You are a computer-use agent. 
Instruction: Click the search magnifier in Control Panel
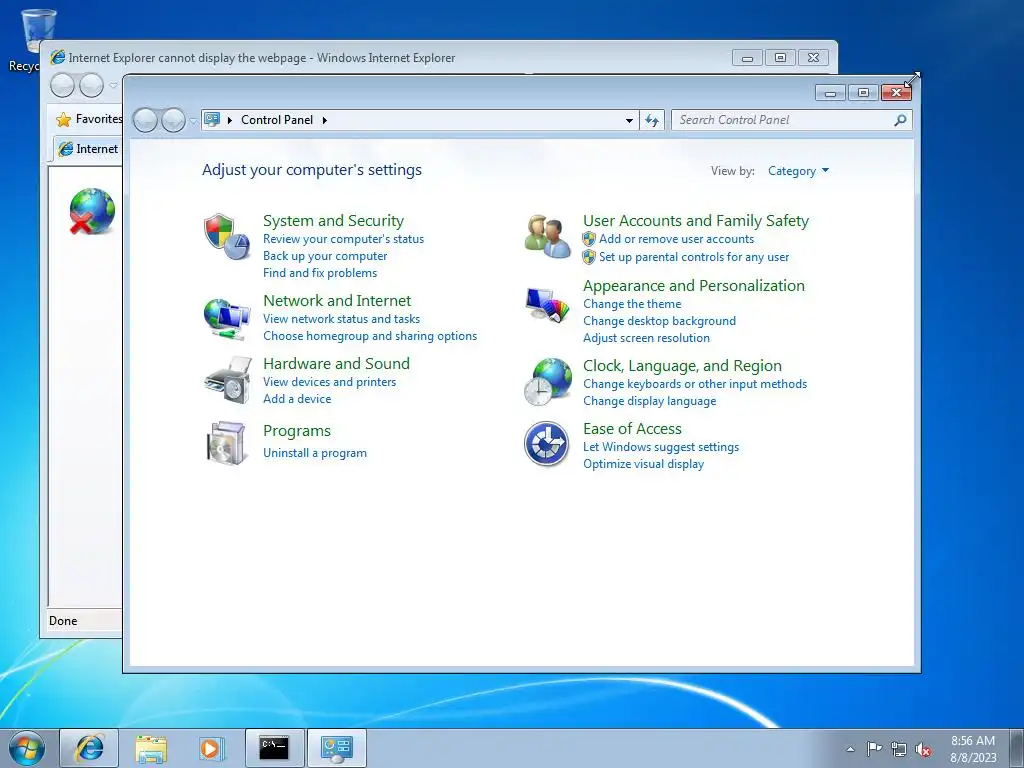[900, 120]
